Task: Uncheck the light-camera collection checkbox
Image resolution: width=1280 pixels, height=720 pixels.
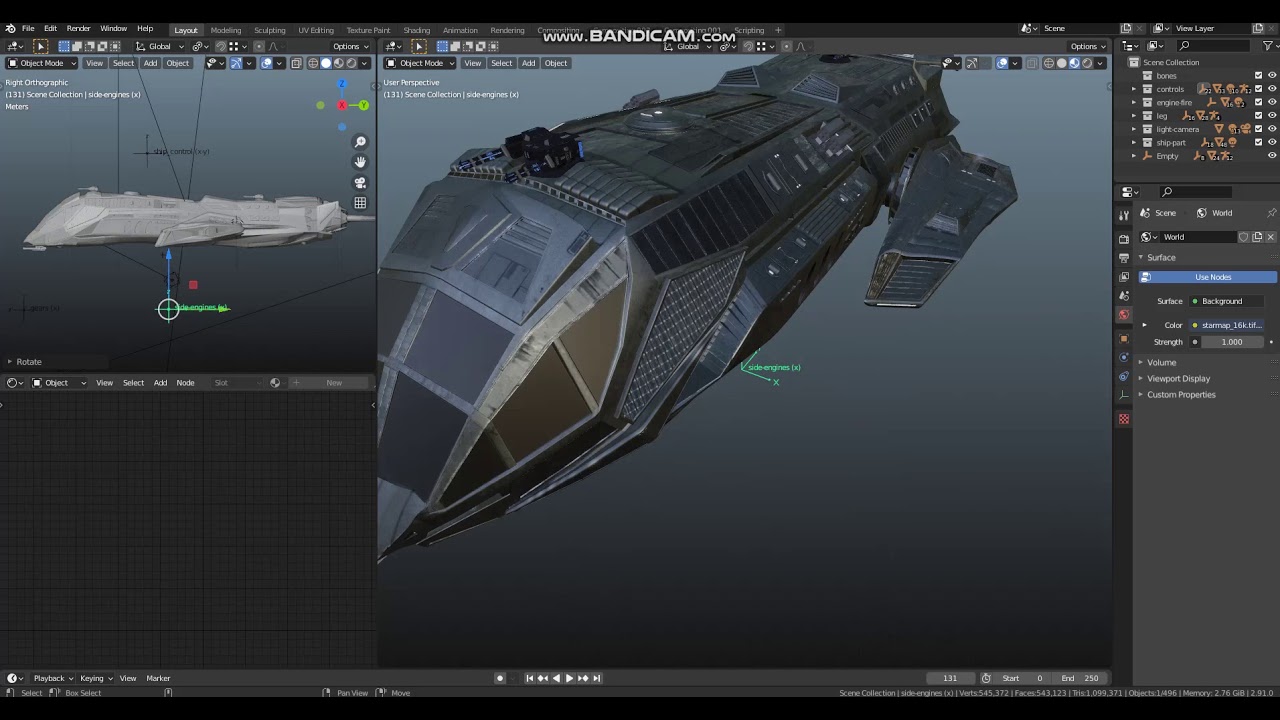Action: point(1258,129)
